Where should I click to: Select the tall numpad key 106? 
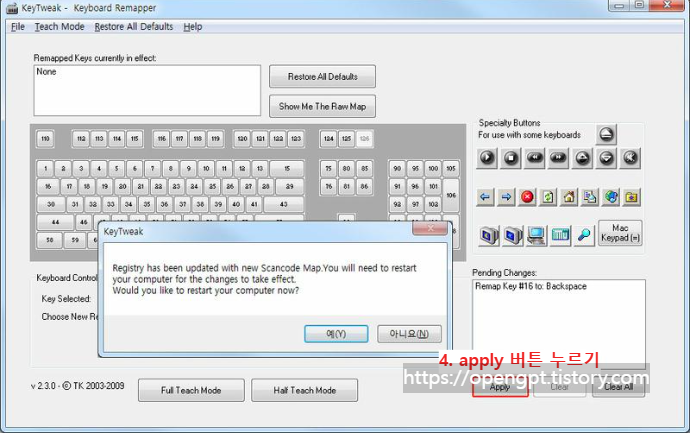451,195
